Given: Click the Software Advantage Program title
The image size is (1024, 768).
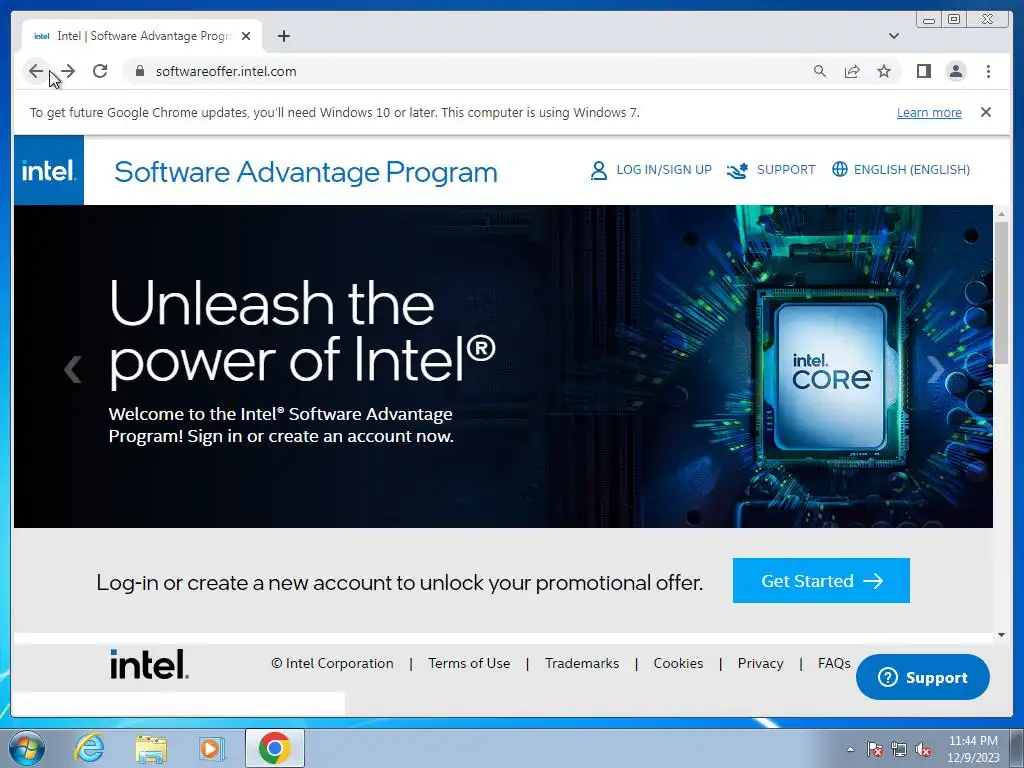Looking at the screenshot, I should 306,172.
